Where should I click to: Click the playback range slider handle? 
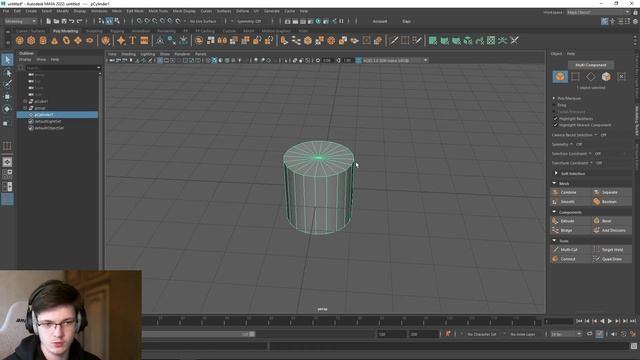(x=252, y=334)
